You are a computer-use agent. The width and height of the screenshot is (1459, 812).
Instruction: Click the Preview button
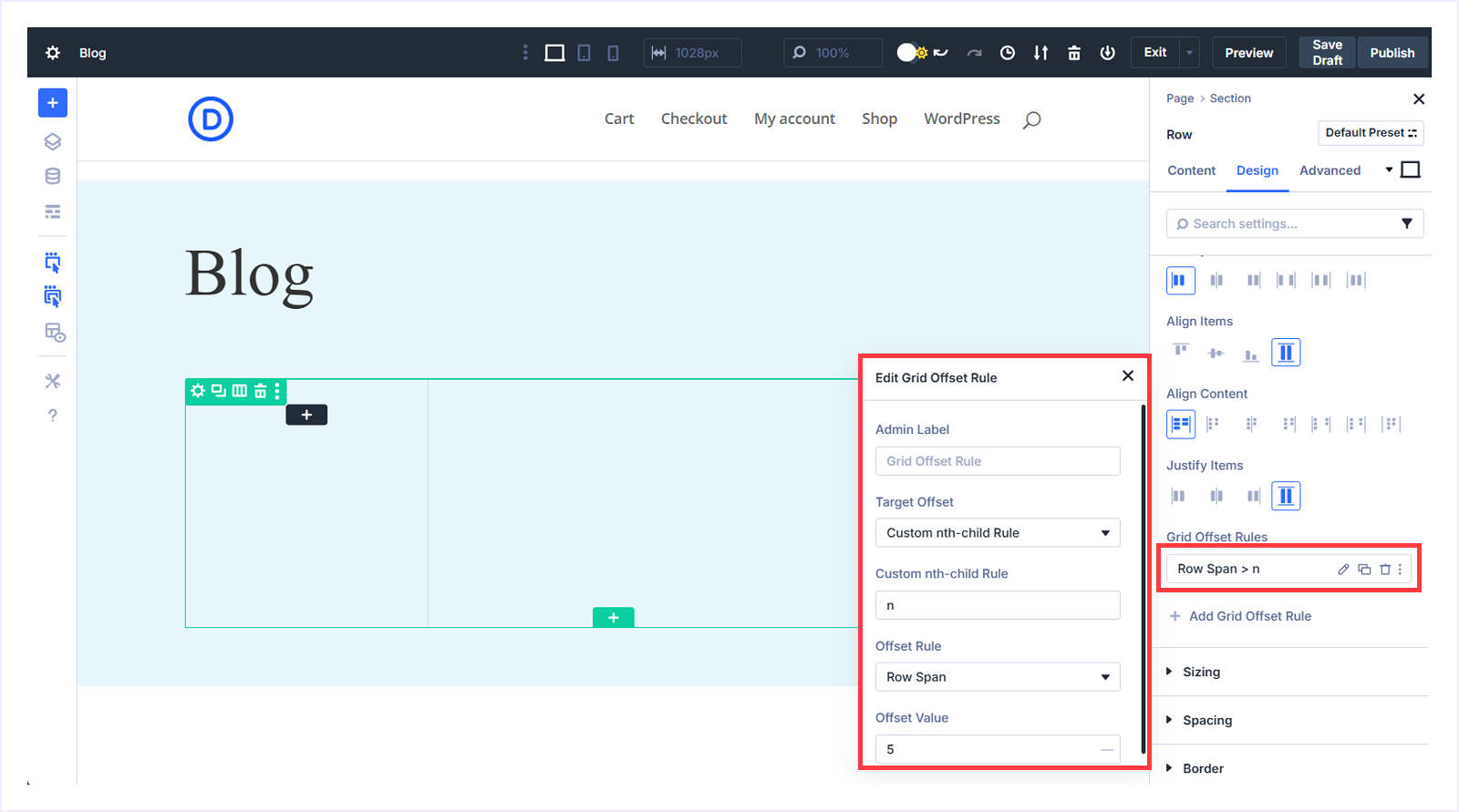[1248, 53]
